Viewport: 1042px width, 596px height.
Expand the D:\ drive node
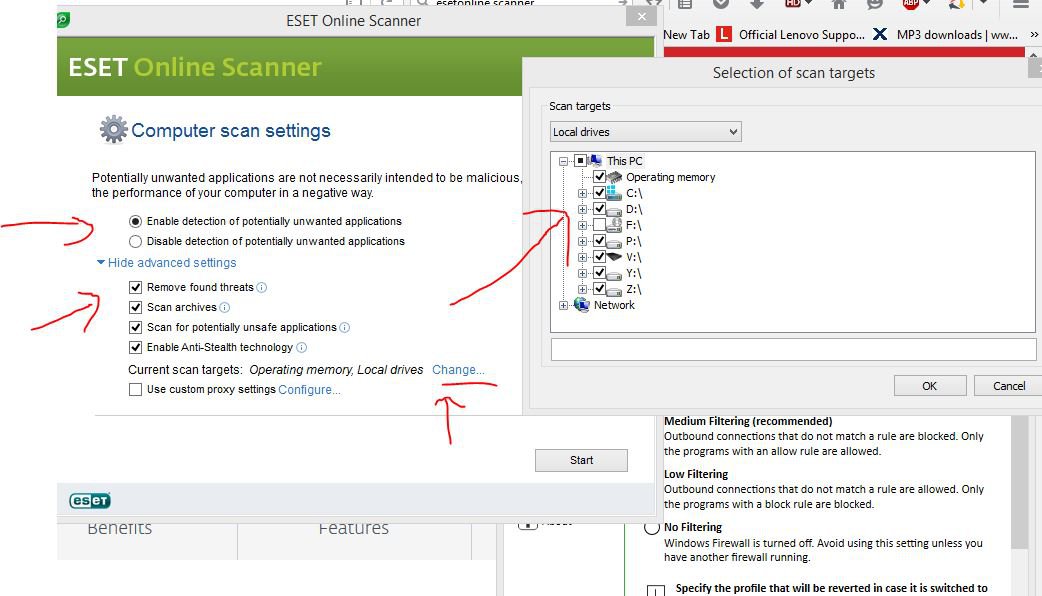coord(582,209)
